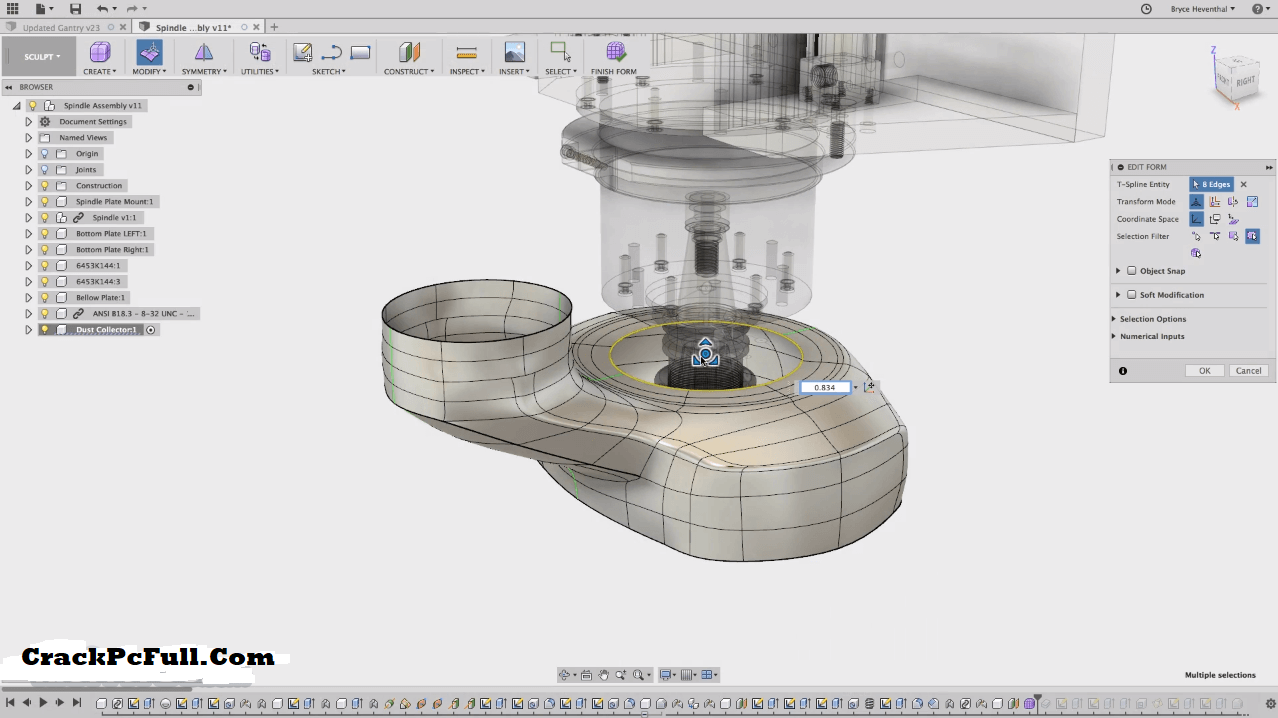Click the Insert image icon
Viewport: 1278px width, 718px height.
[x=514, y=53]
